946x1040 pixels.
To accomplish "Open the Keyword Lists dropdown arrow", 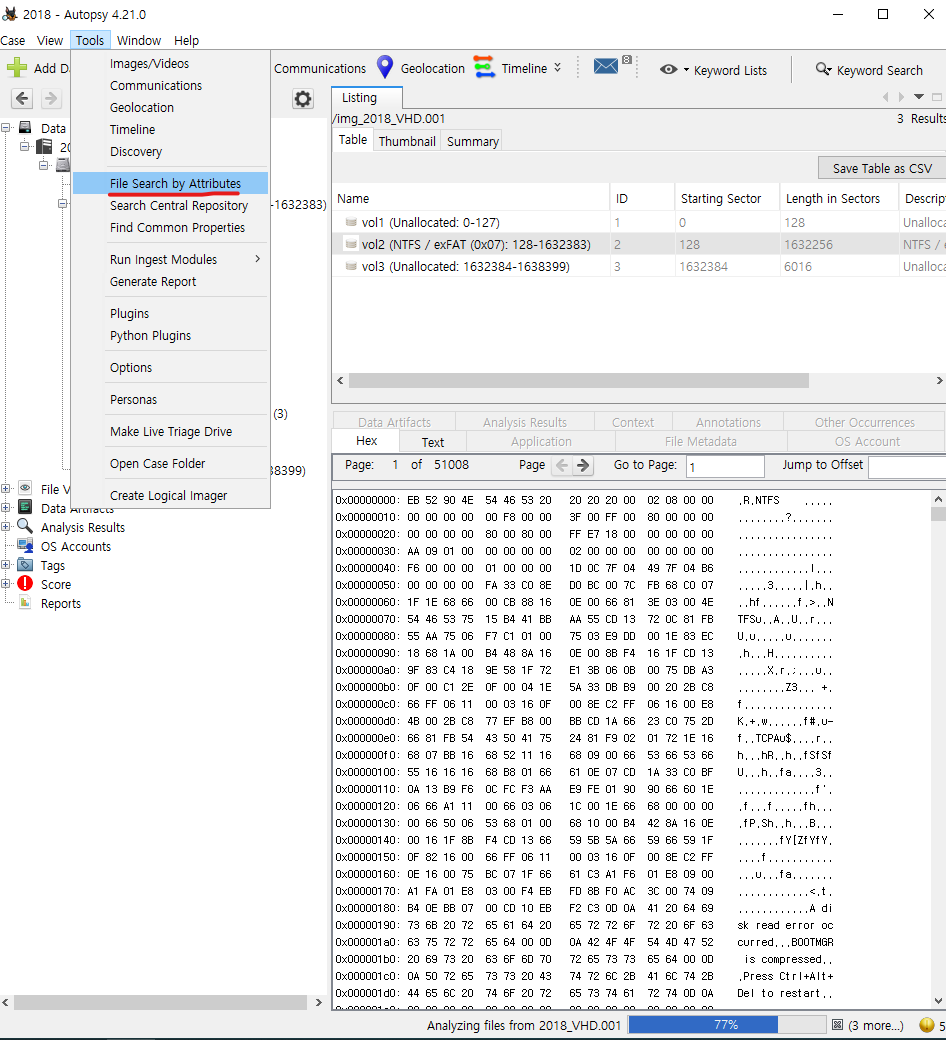I will click(686, 70).
